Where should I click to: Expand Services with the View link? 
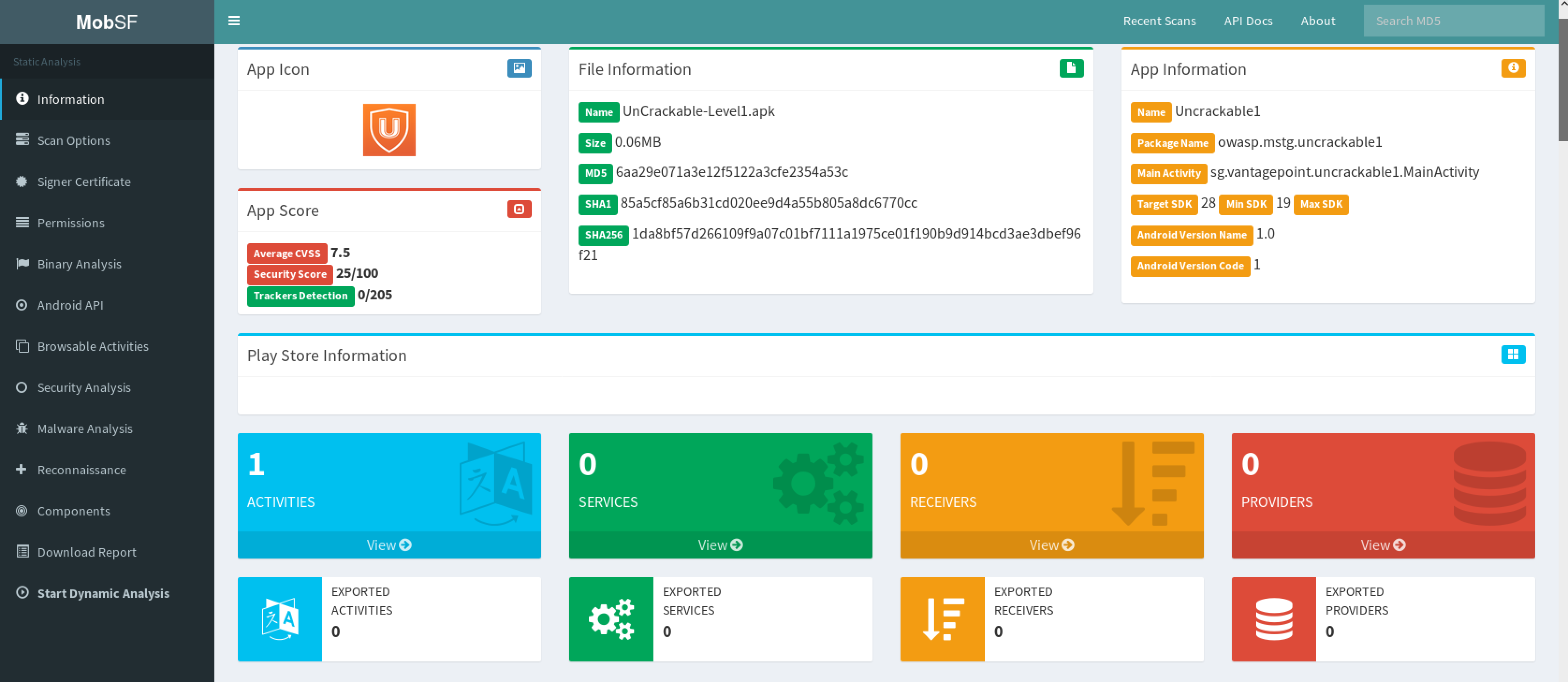719,544
